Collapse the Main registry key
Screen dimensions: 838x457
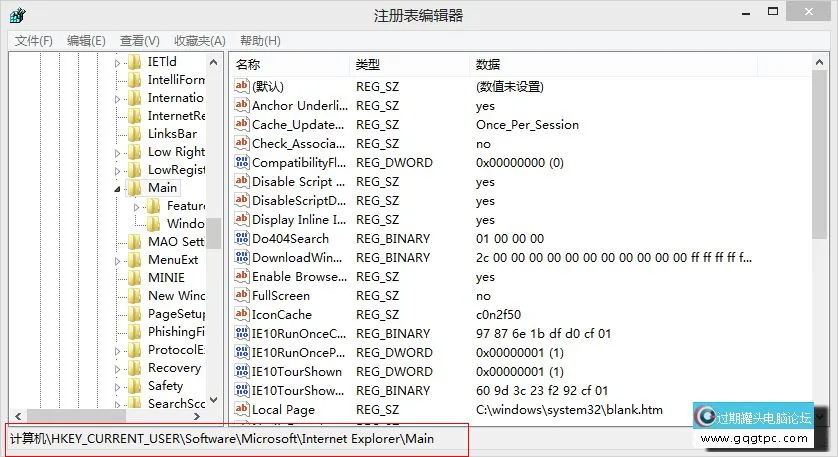click(x=117, y=188)
